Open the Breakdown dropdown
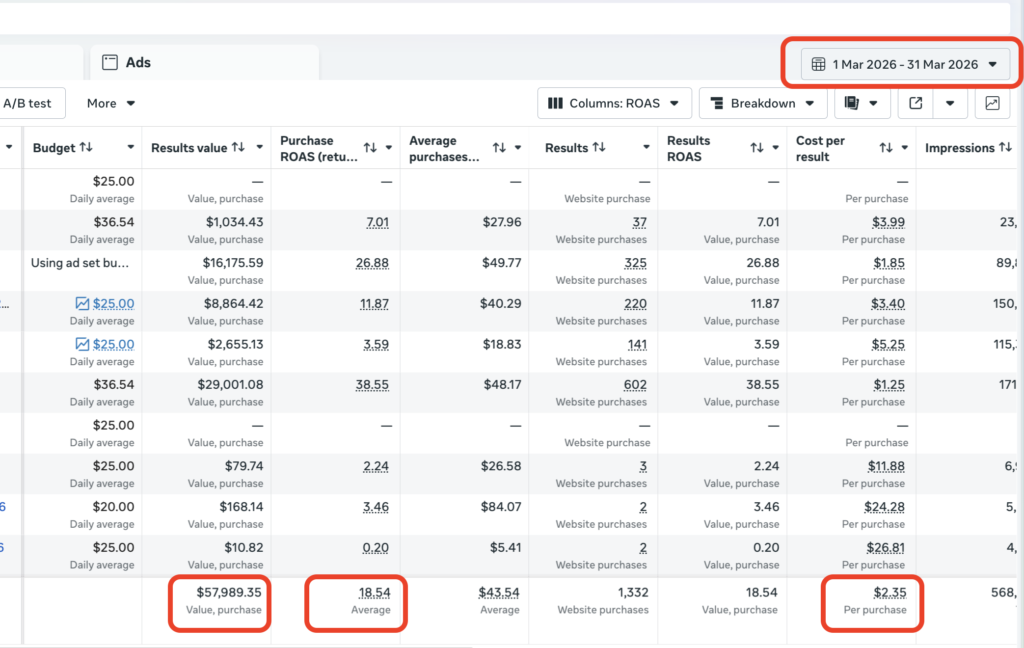1024x648 pixels. click(x=763, y=103)
